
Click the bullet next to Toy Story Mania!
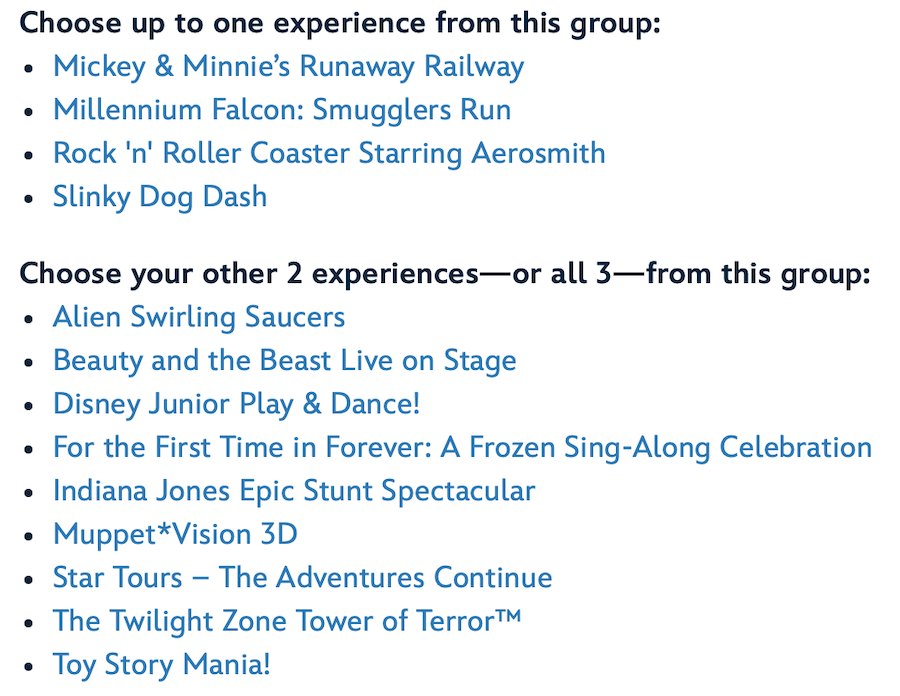tap(30, 666)
